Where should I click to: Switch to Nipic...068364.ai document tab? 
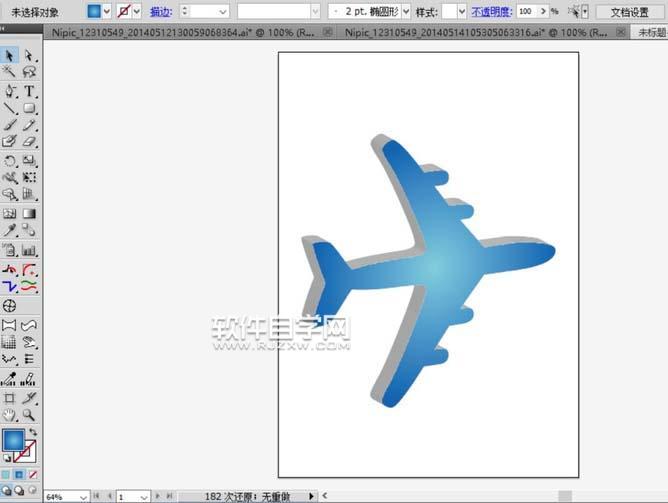click(x=183, y=32)
